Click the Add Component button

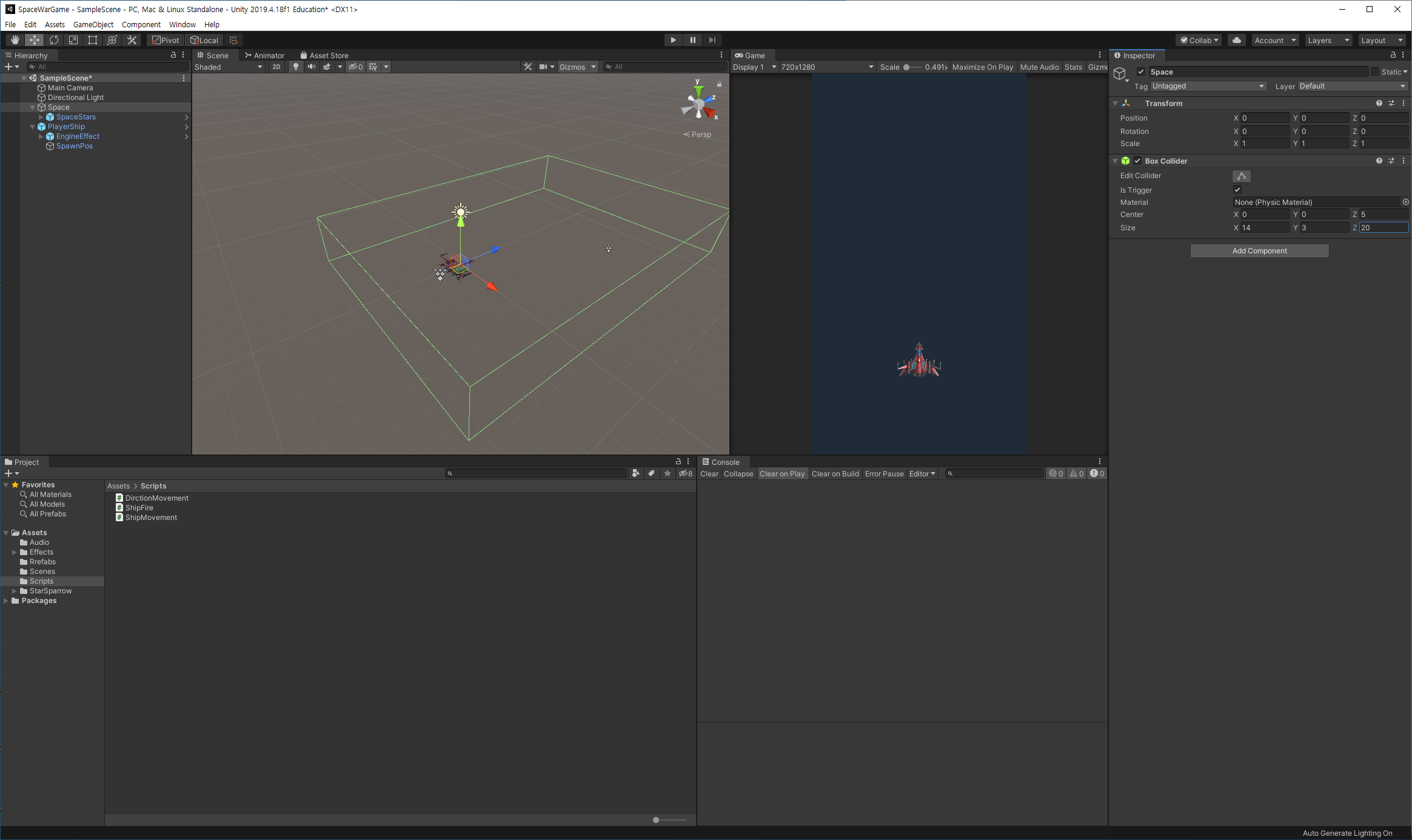tap(1259, 251)
